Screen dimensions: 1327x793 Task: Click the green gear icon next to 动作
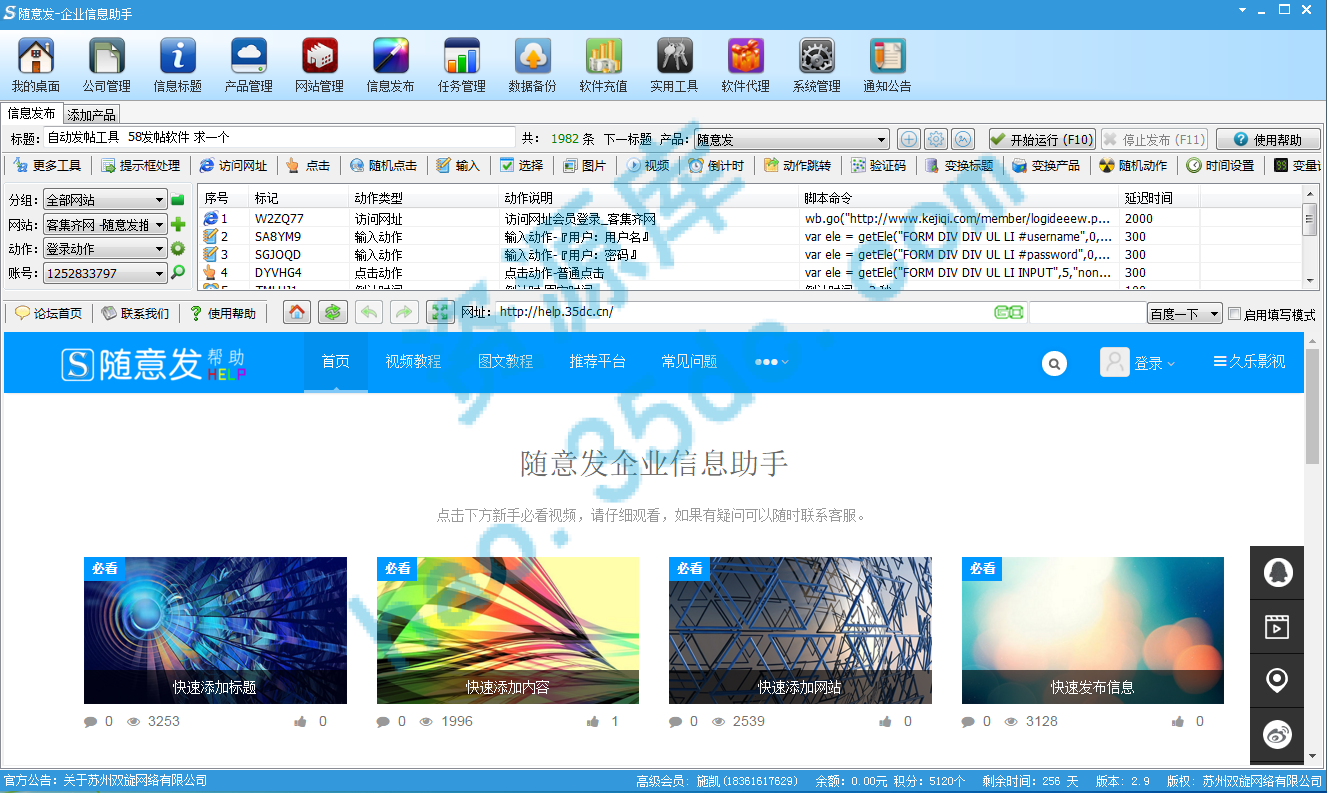[x=178, y=249]
